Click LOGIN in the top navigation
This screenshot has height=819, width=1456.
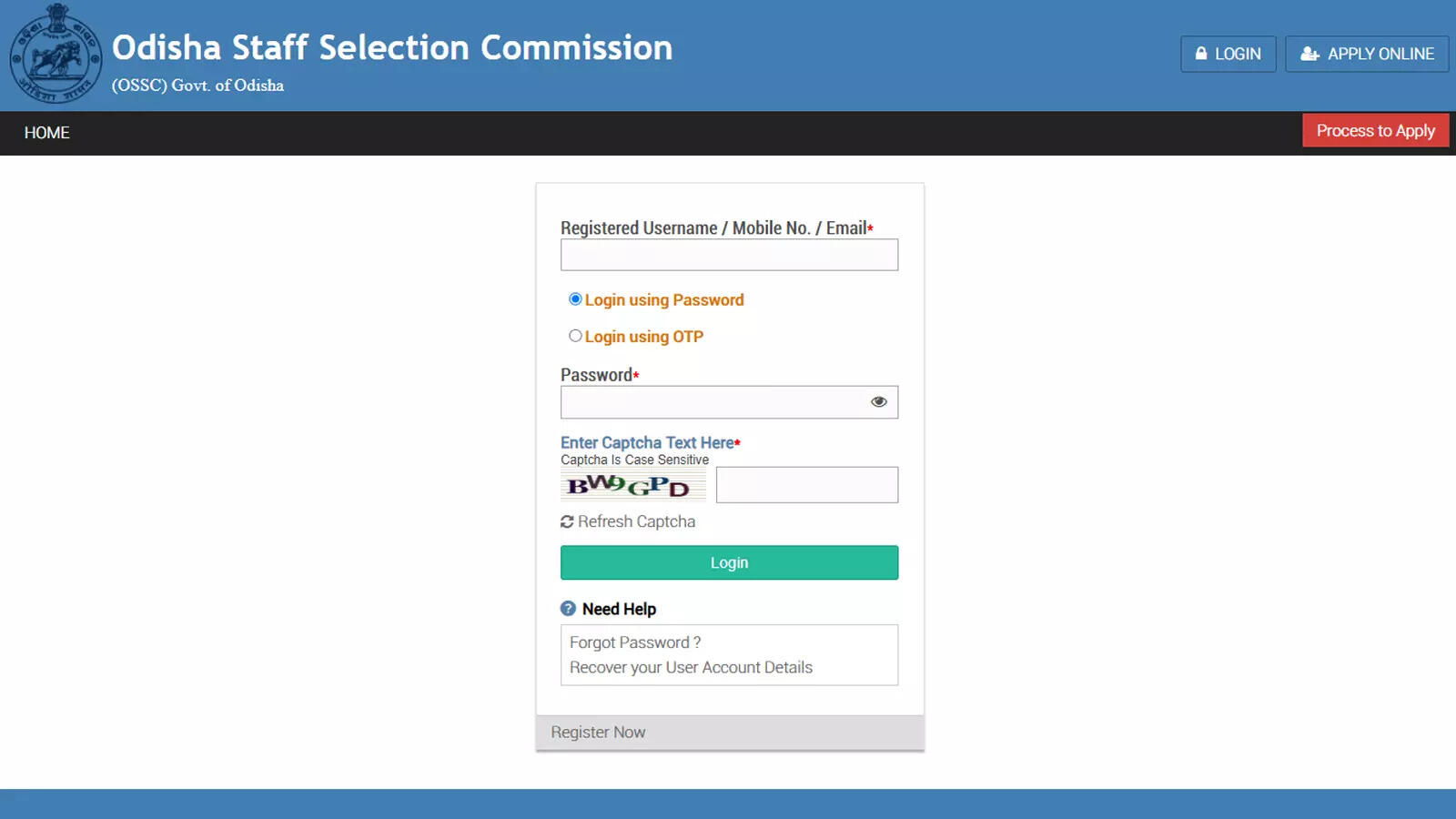coord(1228,54)
